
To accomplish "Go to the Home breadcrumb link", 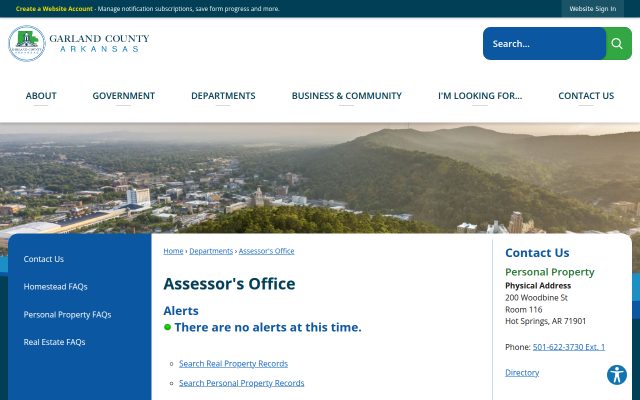I will 173,251.
